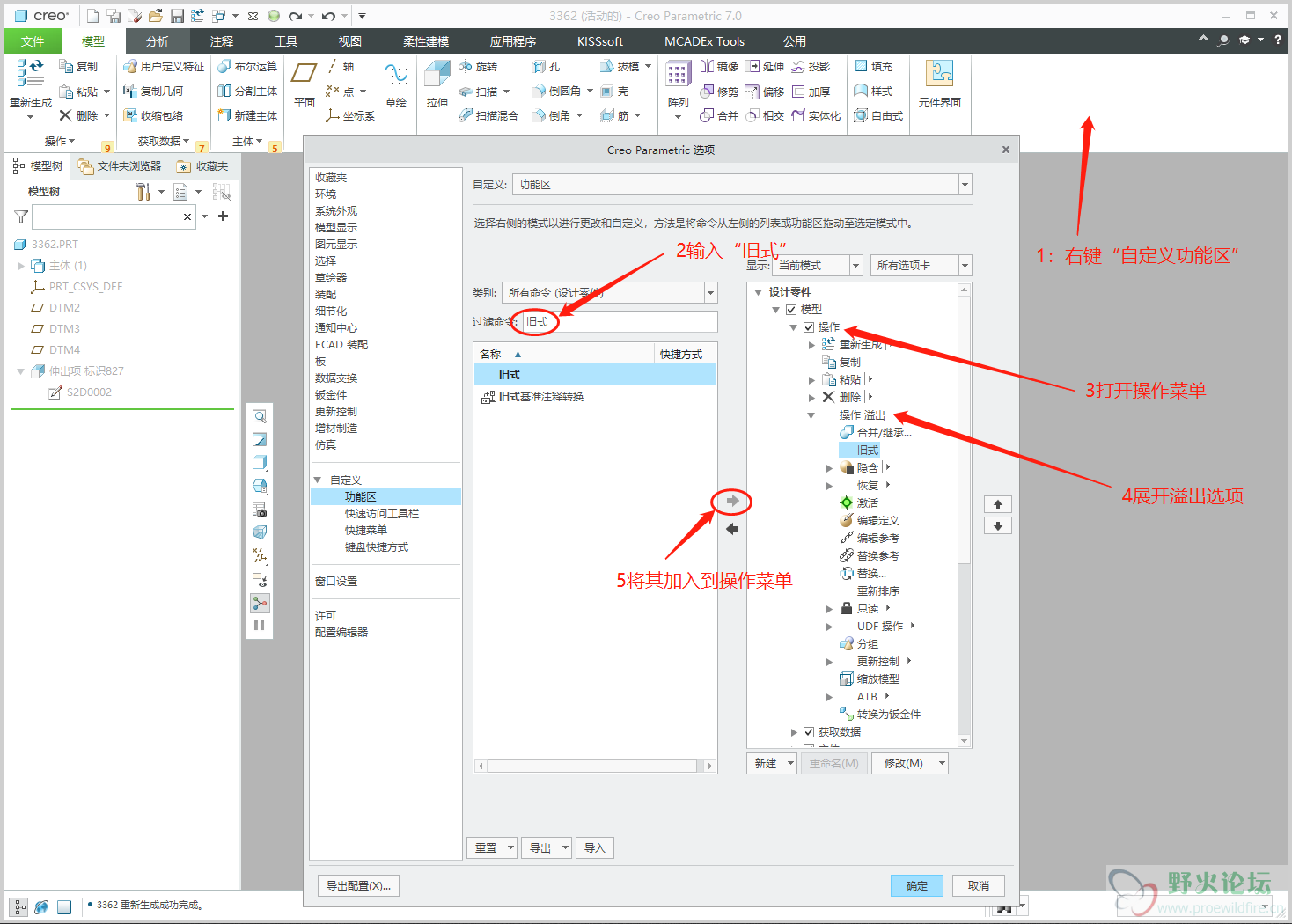Select 旧式基准注释转换 command row
1292x924 pixels.
click(595, 397)
